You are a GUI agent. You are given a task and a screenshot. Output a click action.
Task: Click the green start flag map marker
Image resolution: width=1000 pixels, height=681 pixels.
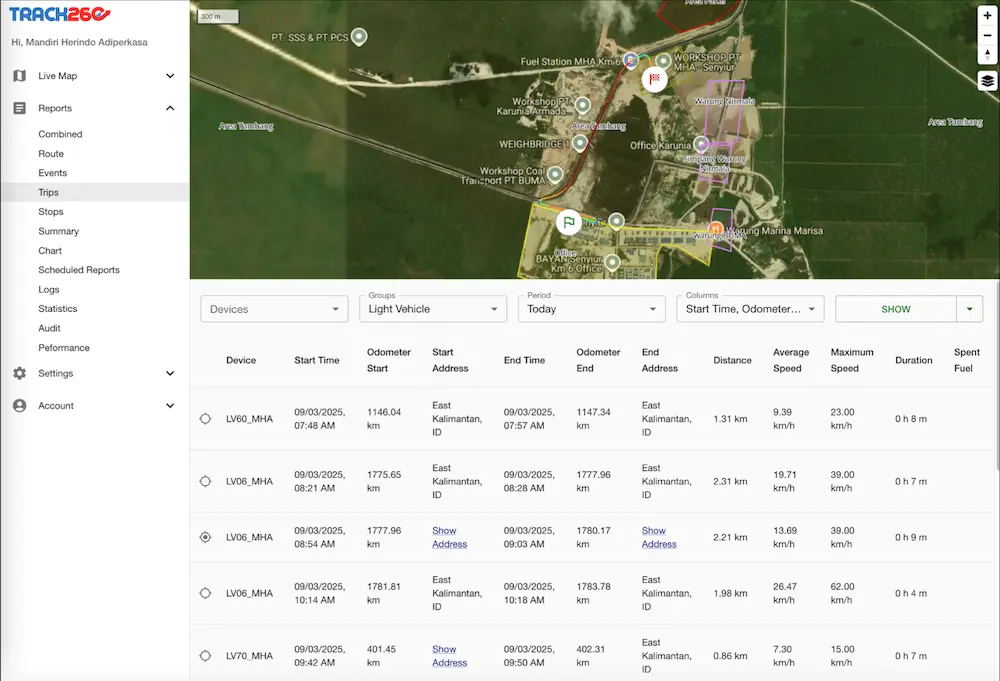tap(568, 221)
